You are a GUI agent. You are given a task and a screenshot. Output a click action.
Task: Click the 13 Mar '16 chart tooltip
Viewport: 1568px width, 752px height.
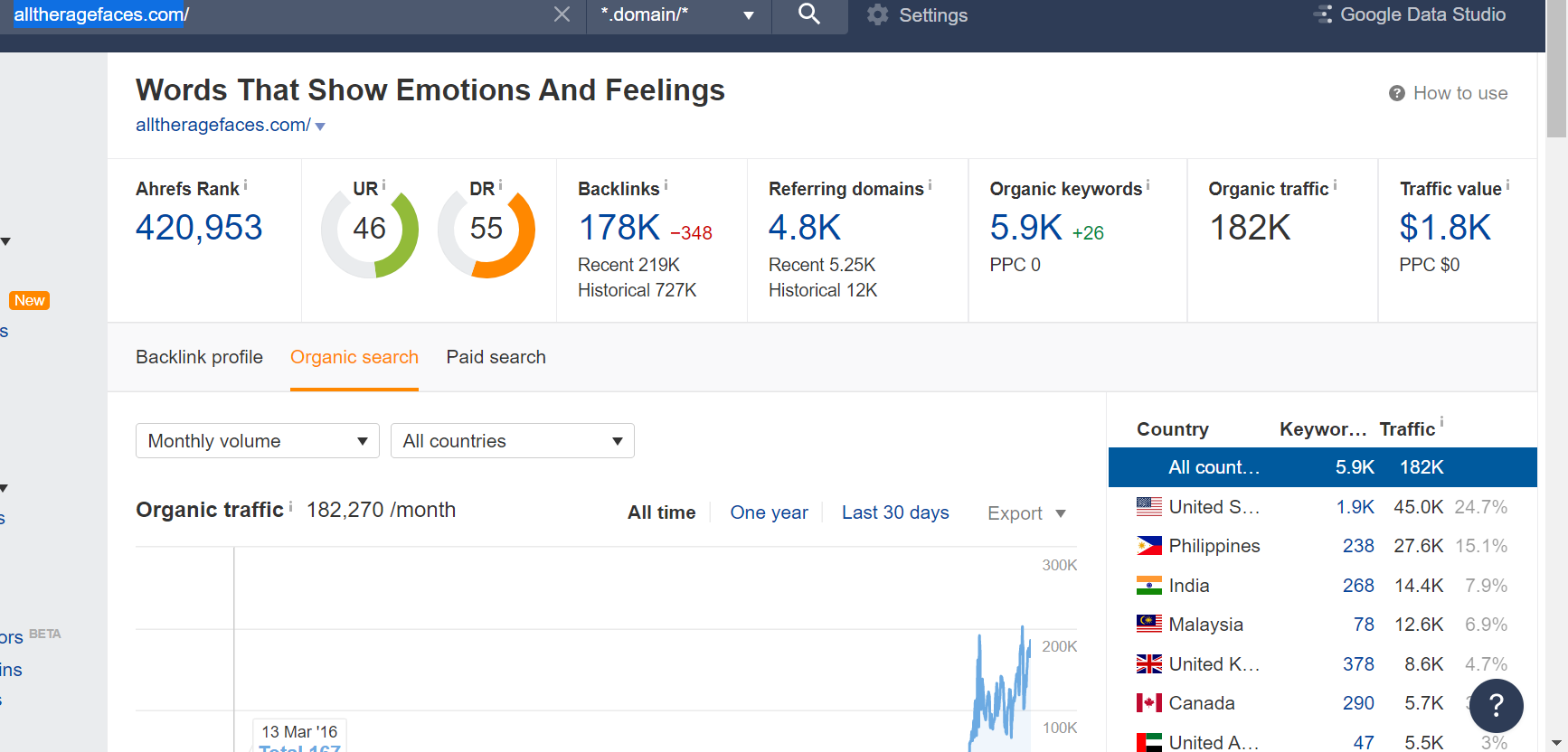299,734
